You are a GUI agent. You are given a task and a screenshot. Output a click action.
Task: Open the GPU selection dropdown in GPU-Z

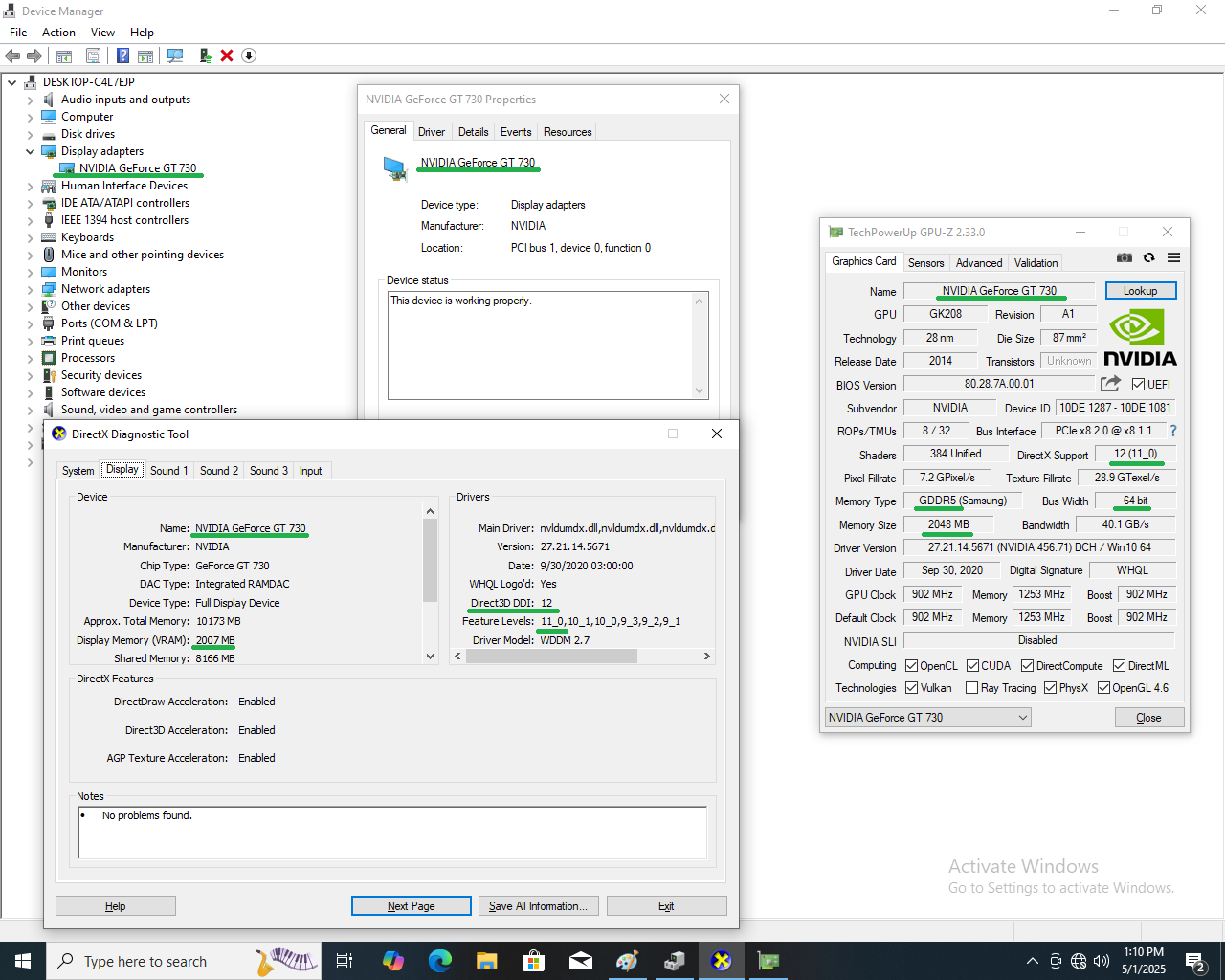[x=927, y=718]
